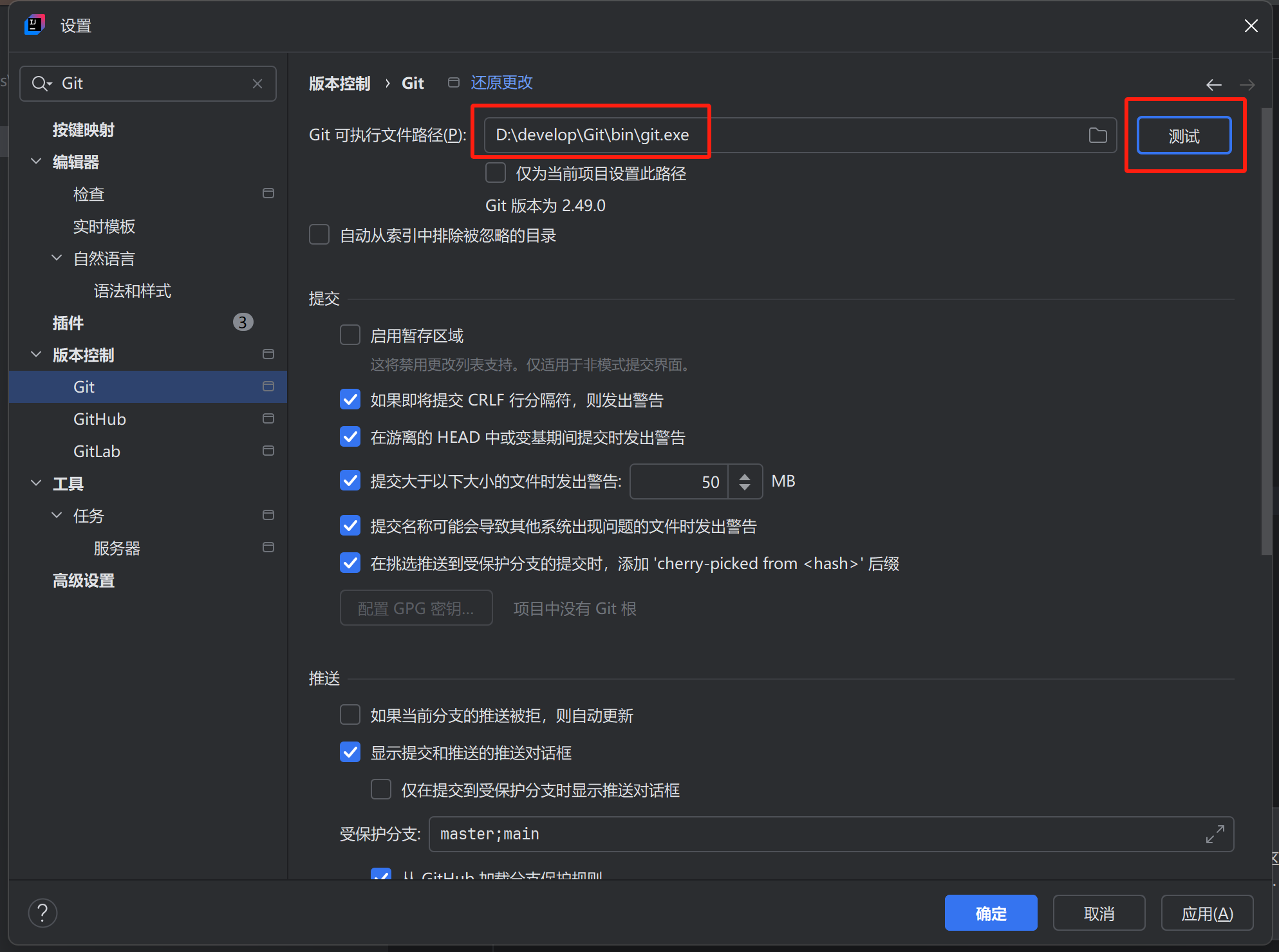Collapse the 版本控制 tree section
1279x952 pixels.
click(36, 354)
